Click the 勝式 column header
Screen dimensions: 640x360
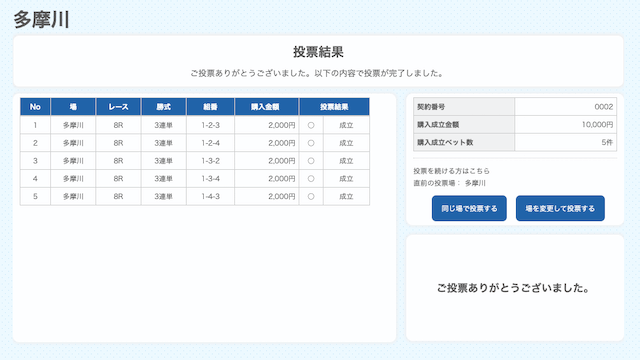pos(163,107)
